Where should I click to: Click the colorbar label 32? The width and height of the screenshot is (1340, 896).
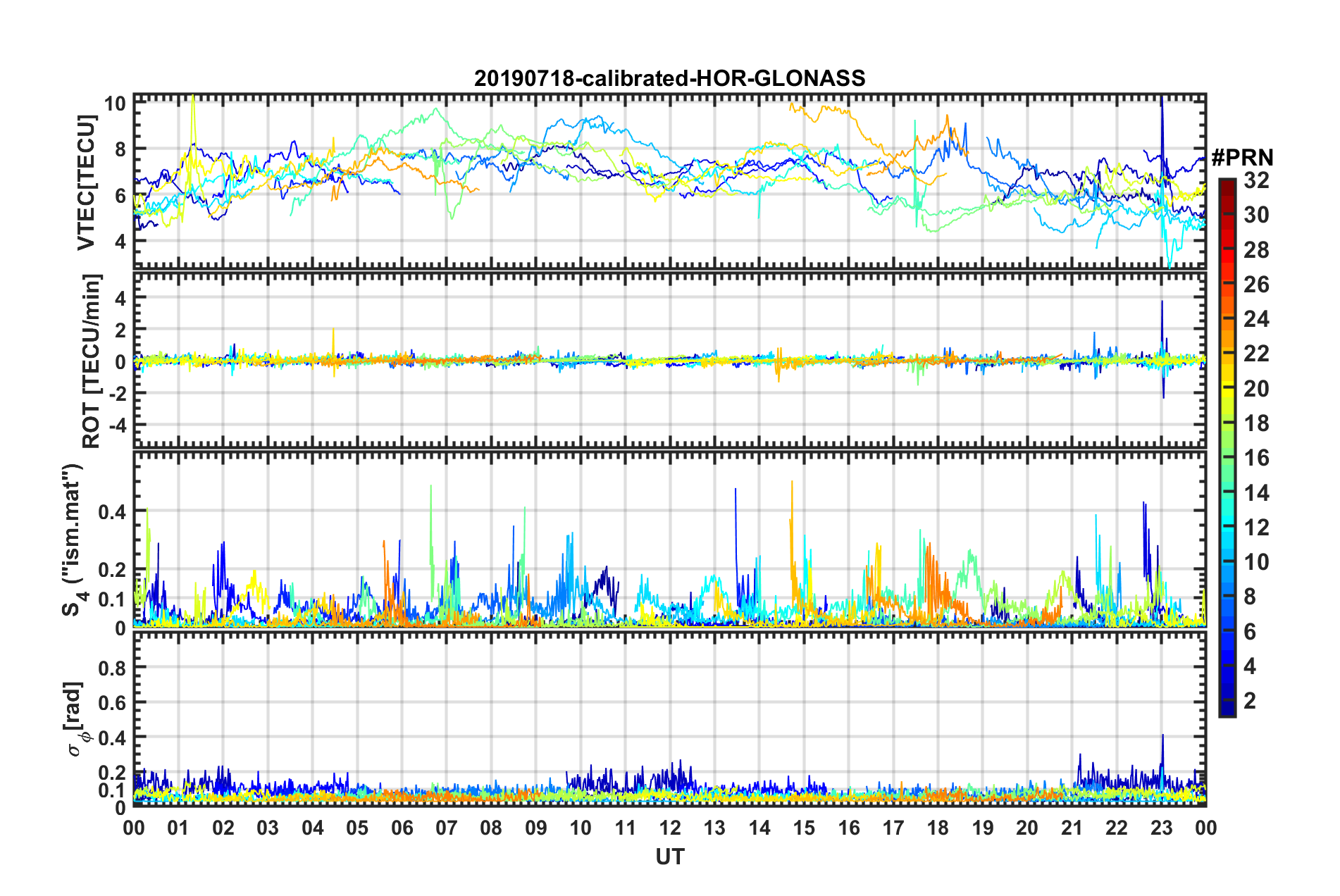coord(1256,180)
